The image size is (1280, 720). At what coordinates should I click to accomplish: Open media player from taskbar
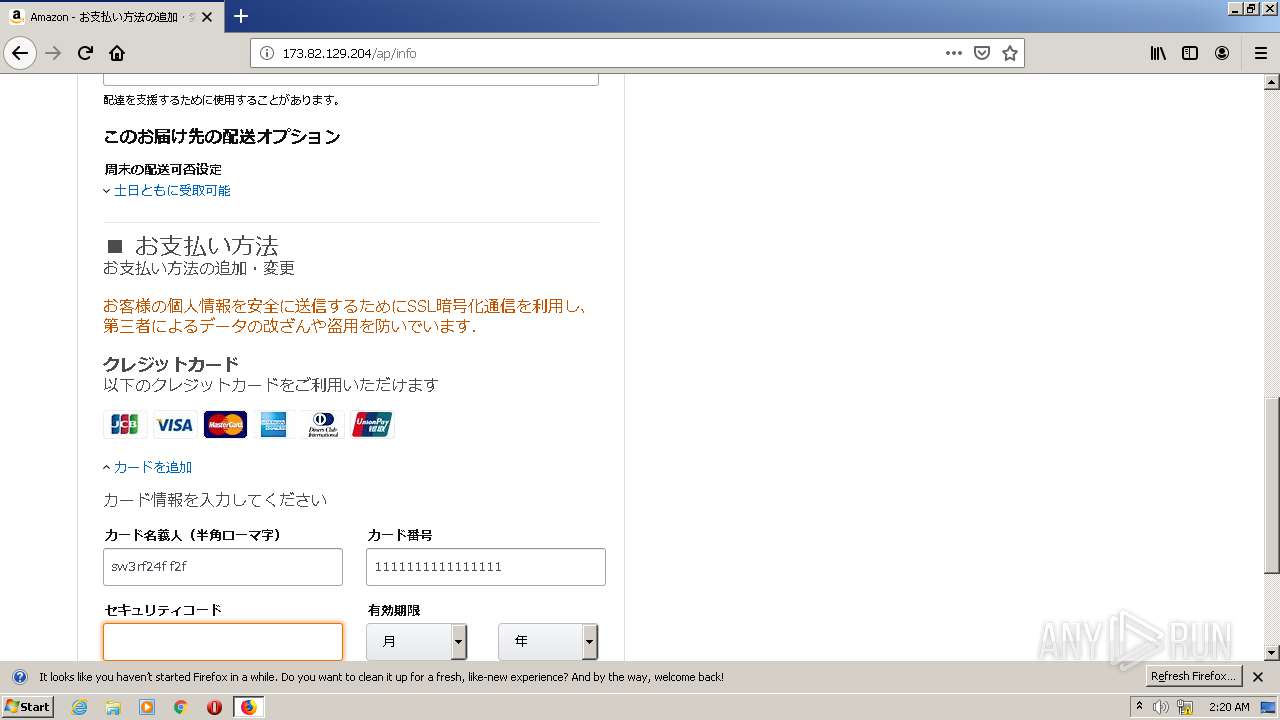tap(147, 707)
